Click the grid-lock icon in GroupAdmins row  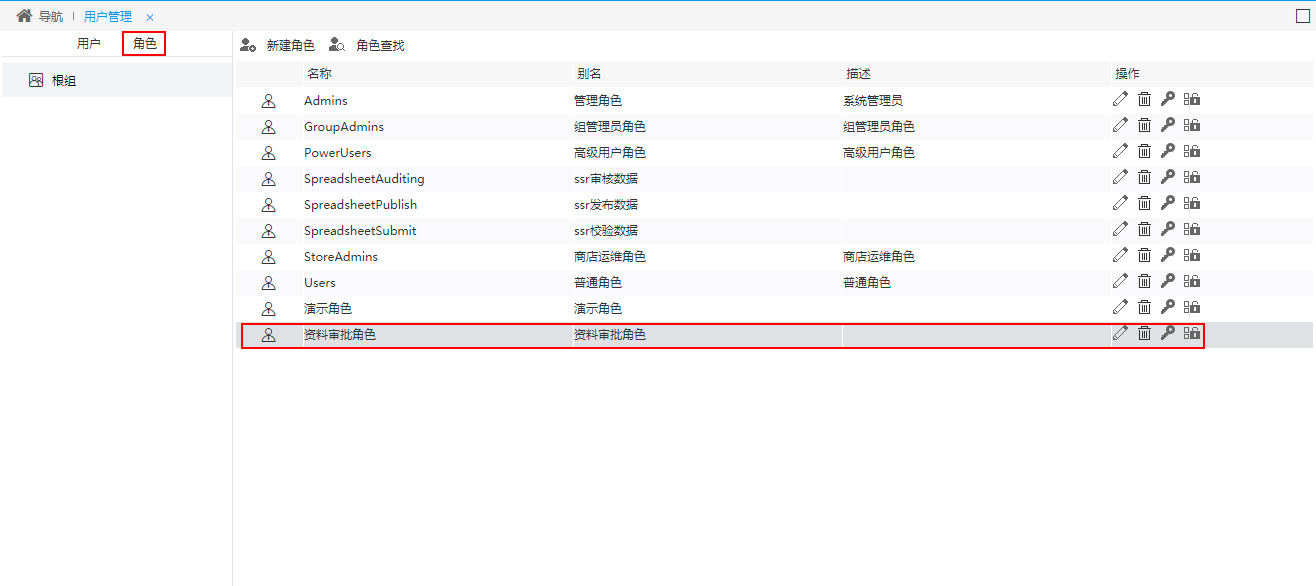(1192, 125)
